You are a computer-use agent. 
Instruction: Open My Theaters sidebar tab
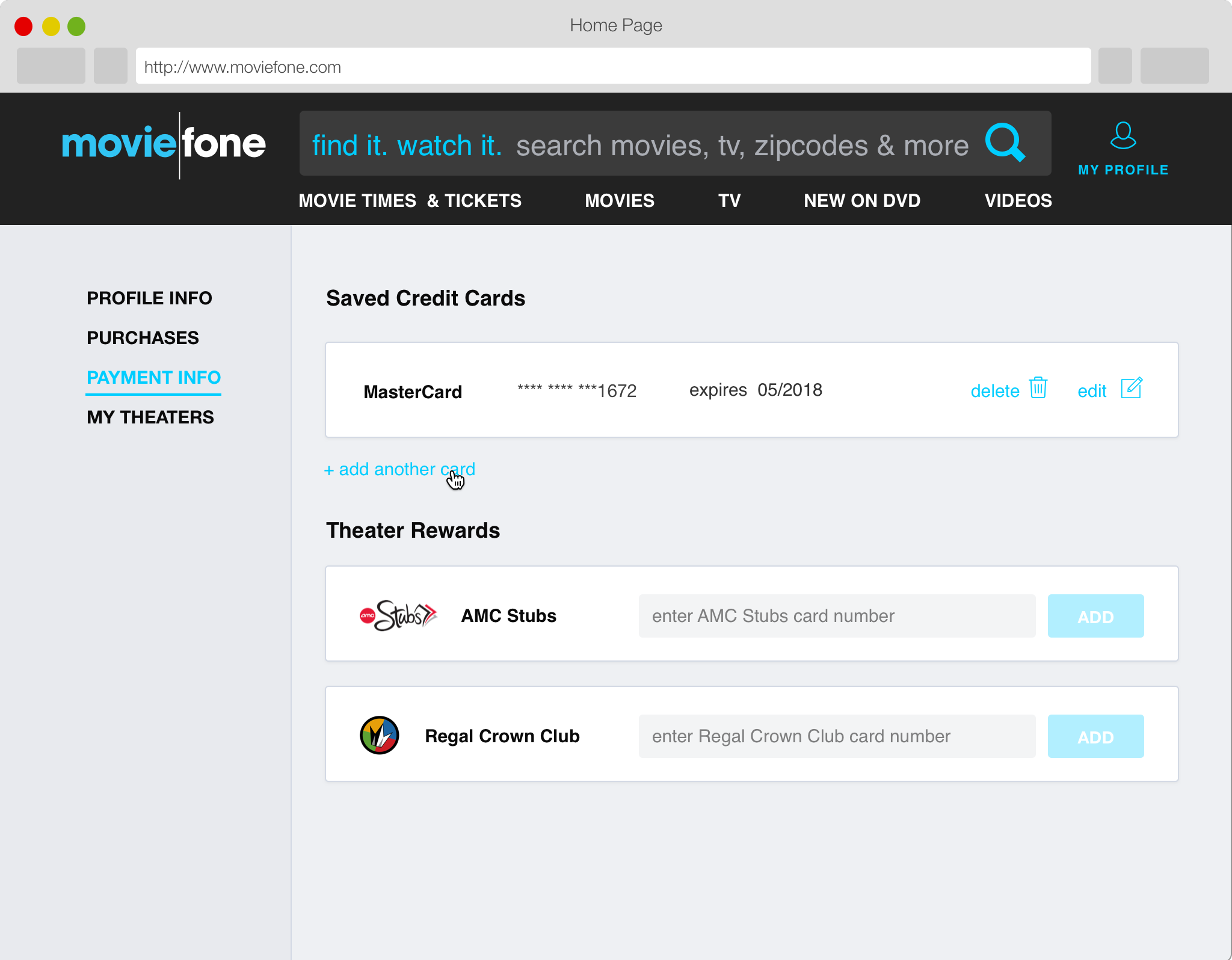click(x=150, y=417)
